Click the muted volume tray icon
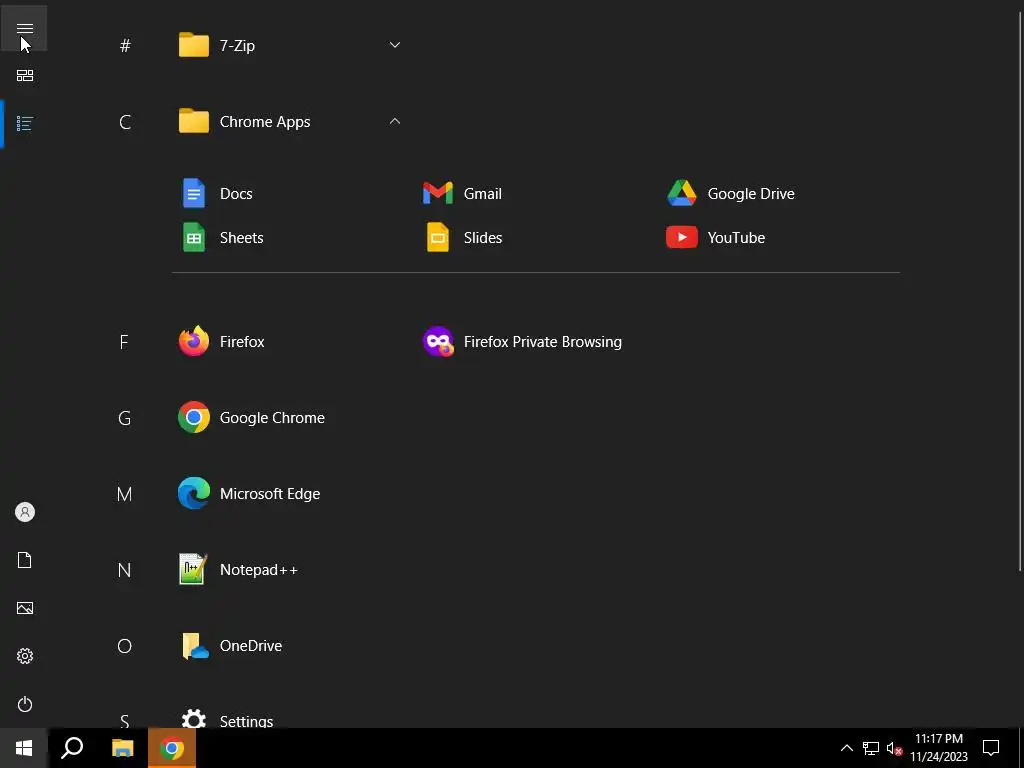 894,748
